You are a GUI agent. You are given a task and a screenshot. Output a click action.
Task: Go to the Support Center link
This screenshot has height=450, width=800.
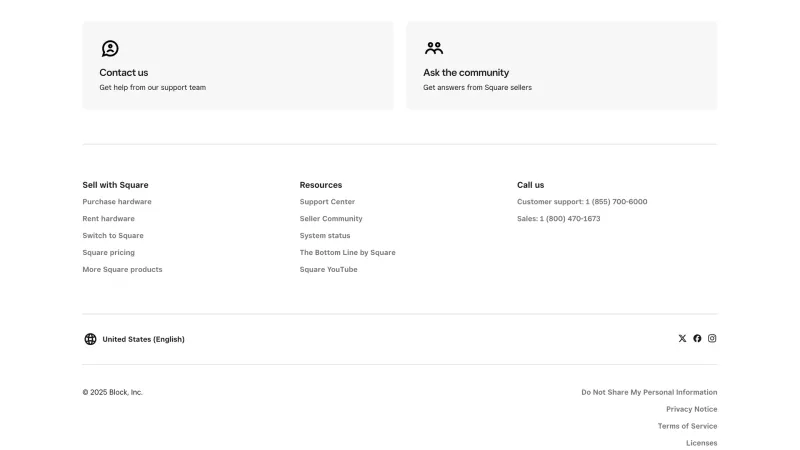pyautogui.click(x=327, y=202)
